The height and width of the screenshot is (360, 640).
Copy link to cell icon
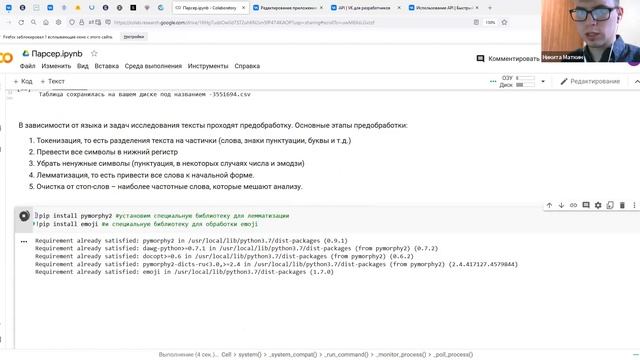pos(573,205)
